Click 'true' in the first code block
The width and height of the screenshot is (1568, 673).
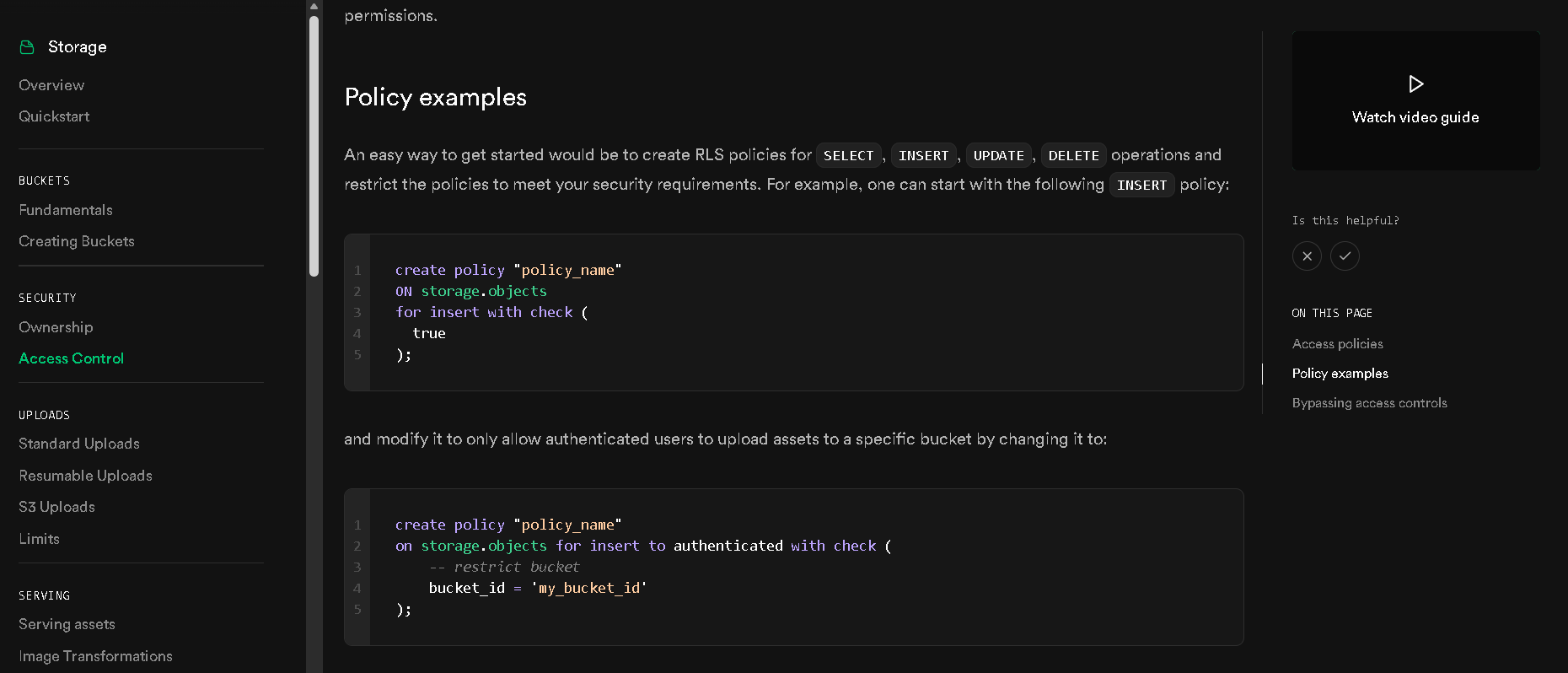(429, 333)
